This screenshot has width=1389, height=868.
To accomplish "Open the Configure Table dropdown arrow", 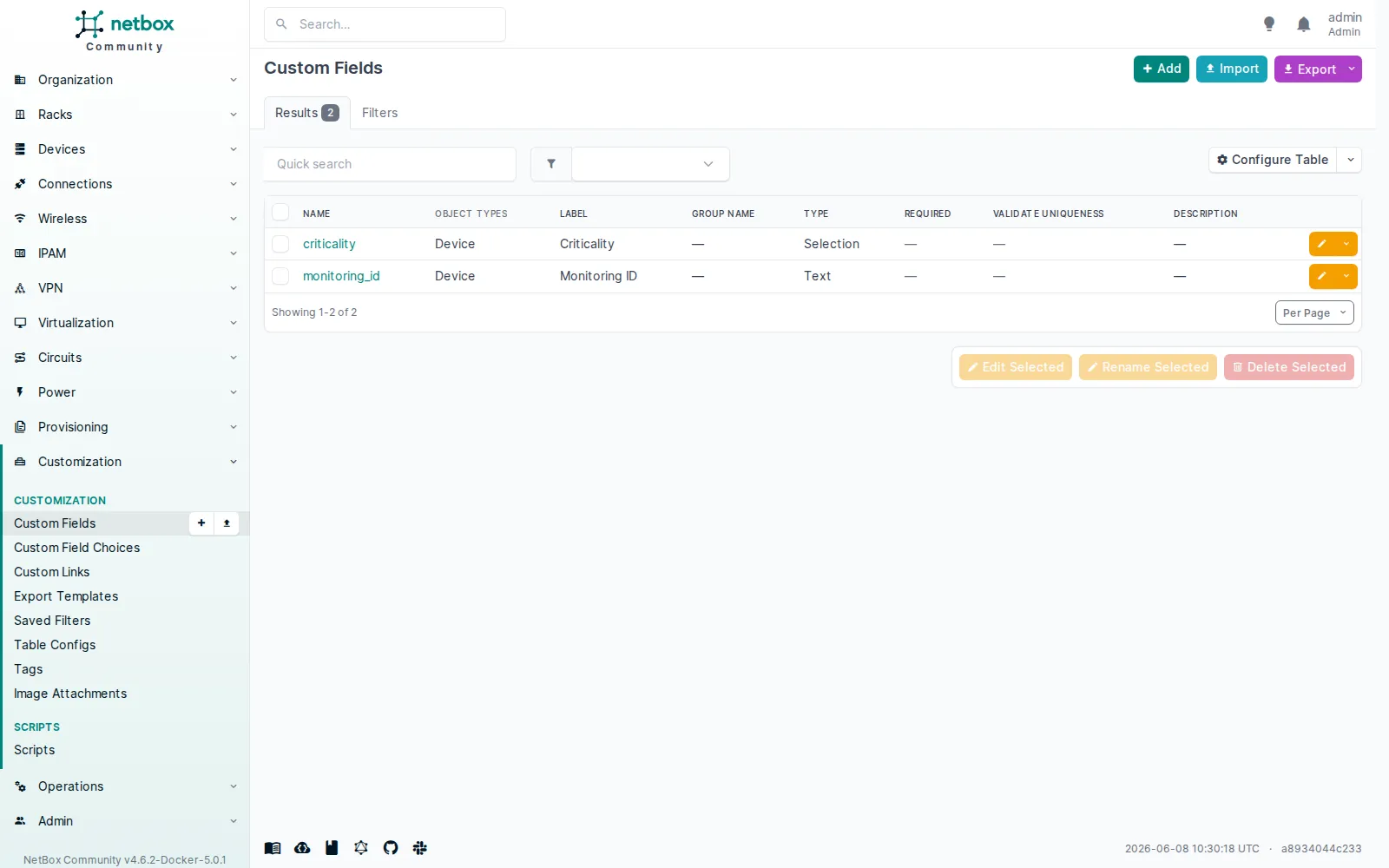I will [1350, 160].
